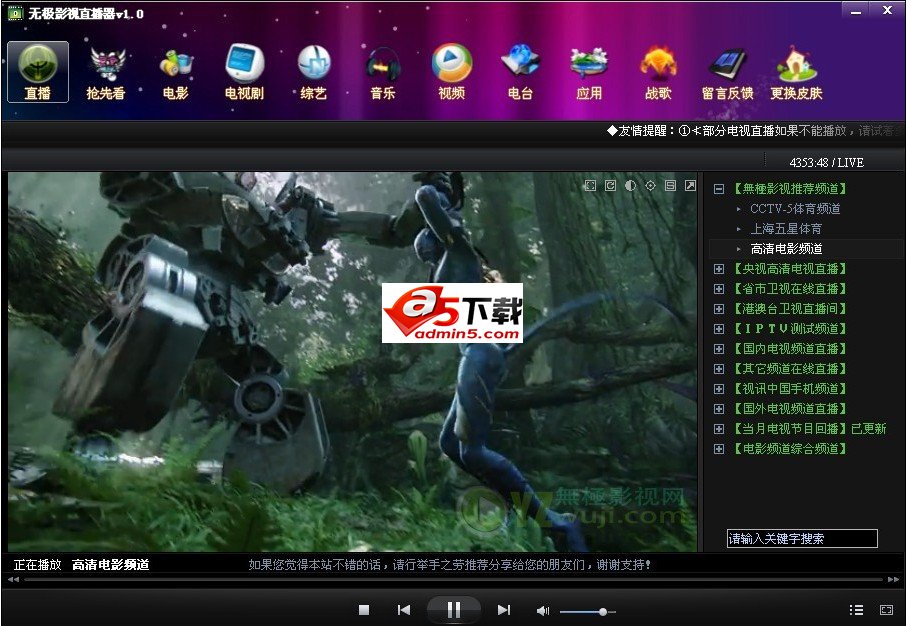The image size is (906, 626).
Task: Stop video playback
Action: click(x=364, y=610)
